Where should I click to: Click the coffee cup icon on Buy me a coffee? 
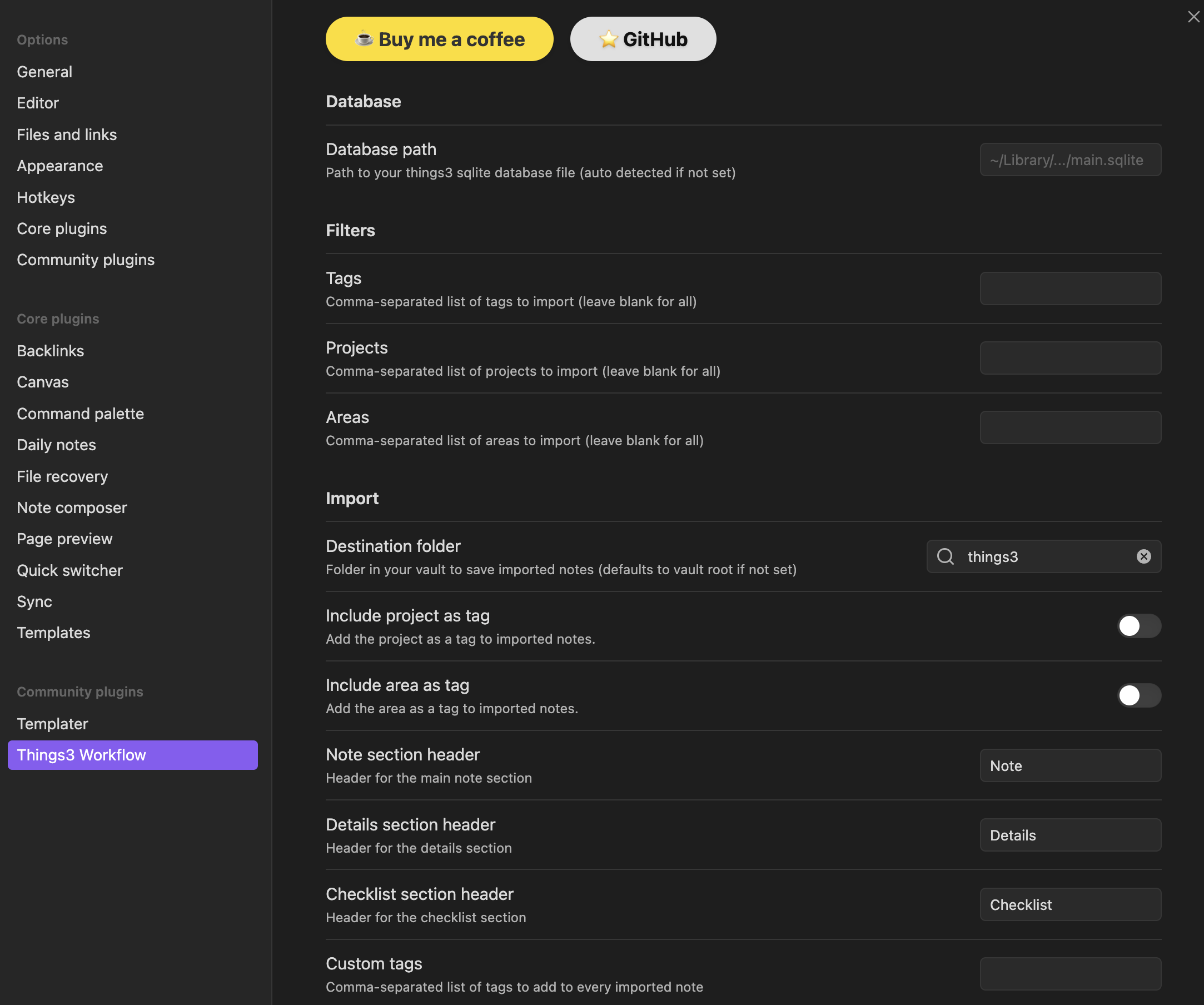point(365,39)
